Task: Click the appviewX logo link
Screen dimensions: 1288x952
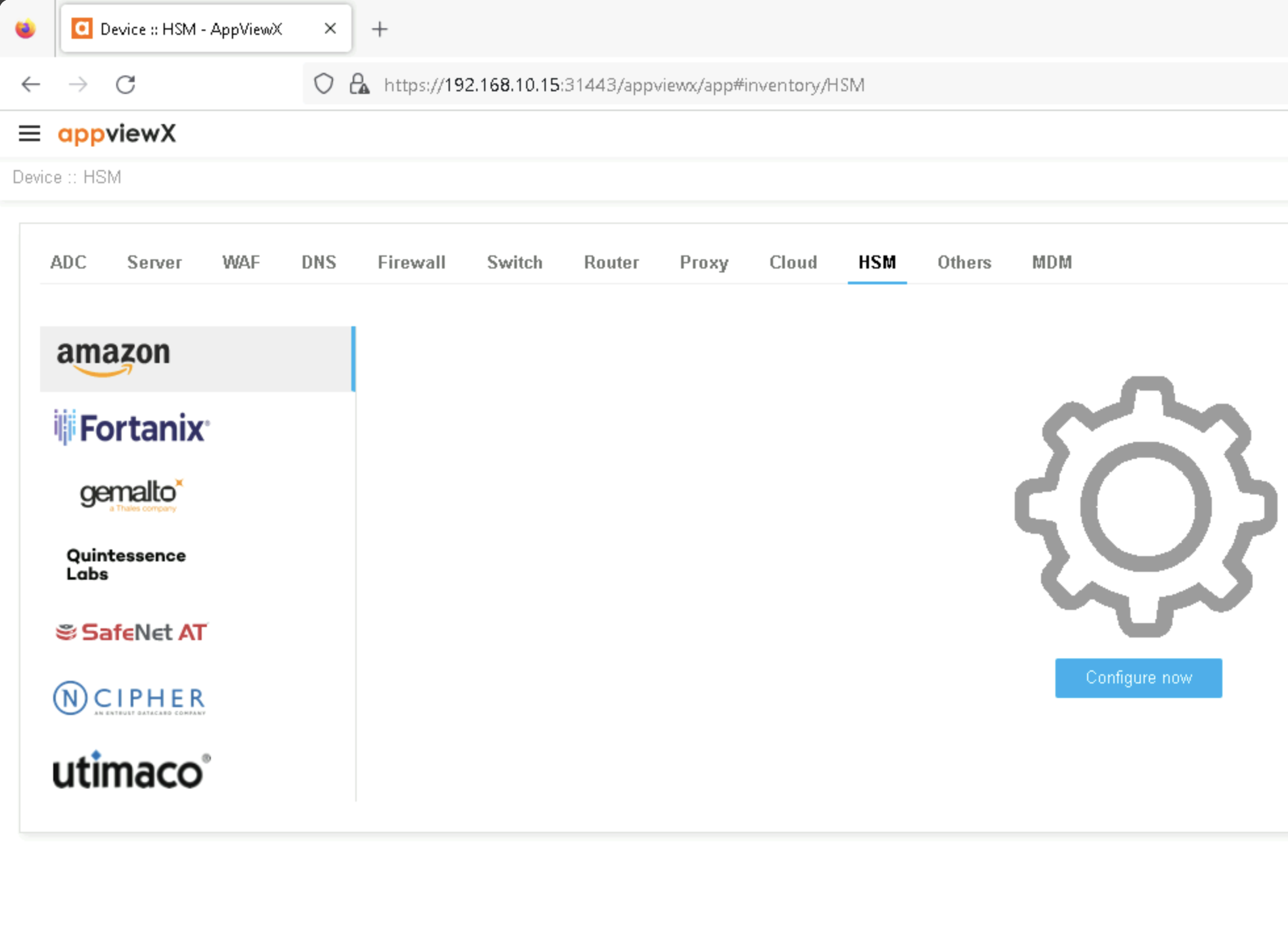Action: [117, 134]
